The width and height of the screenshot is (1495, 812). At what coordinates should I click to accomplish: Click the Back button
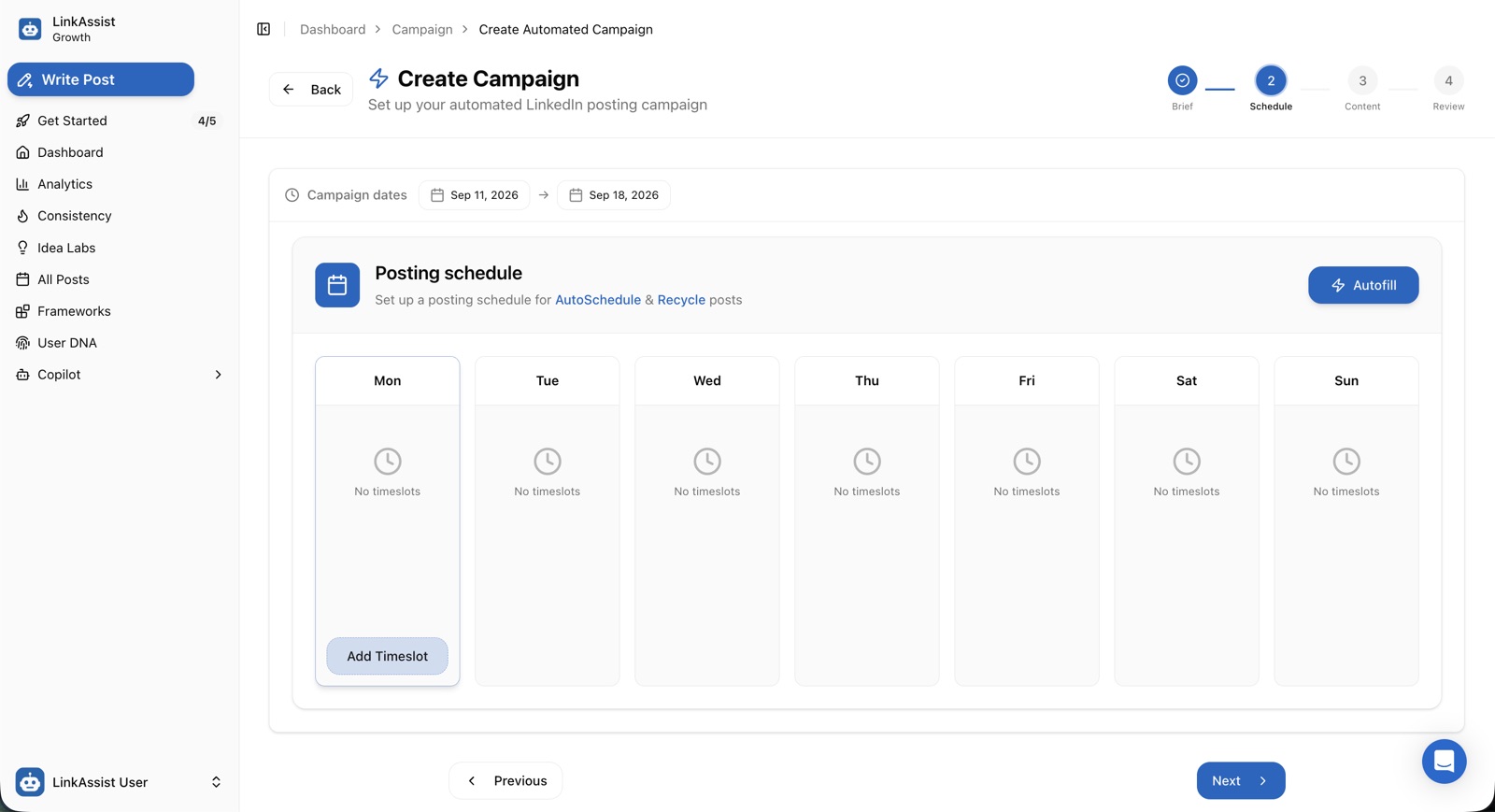(311, 90)
